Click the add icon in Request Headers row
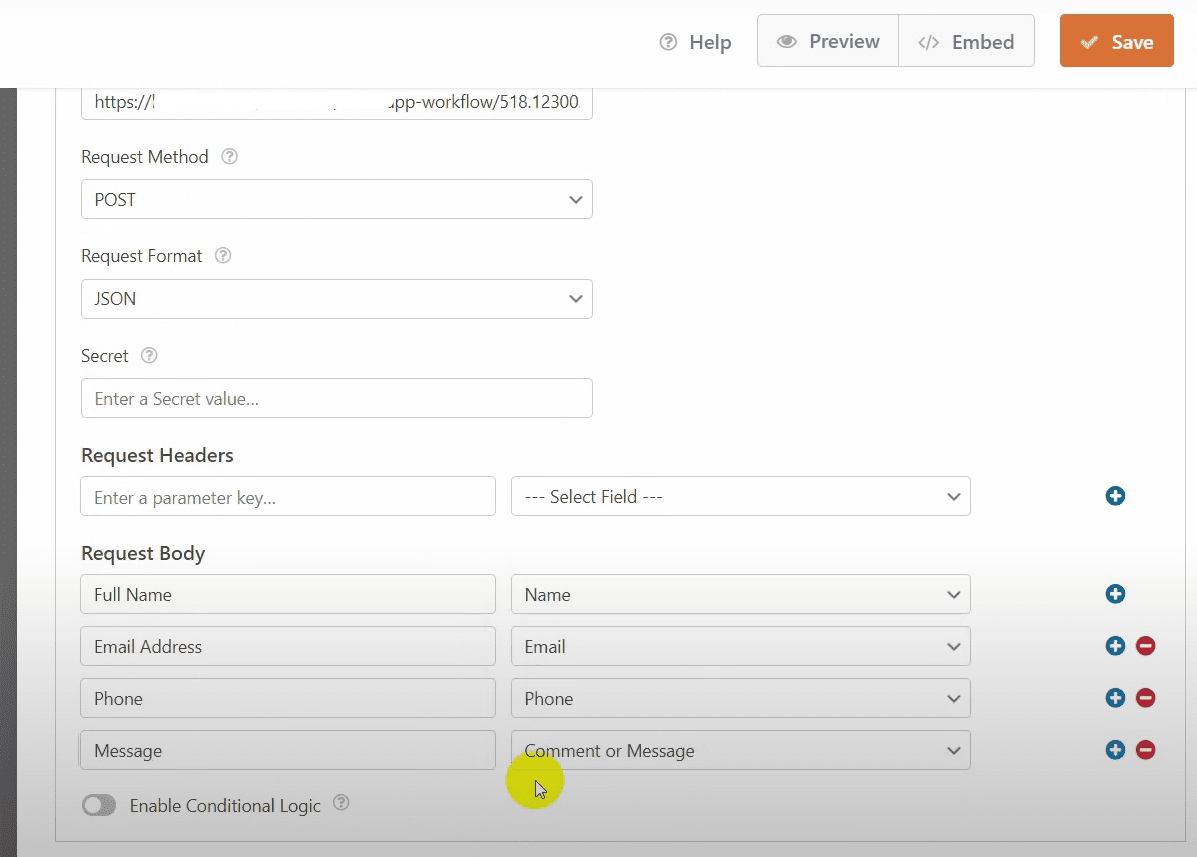Image resolution: width=1197 pixels, height=857 pixels. (x=1115, y=496)
